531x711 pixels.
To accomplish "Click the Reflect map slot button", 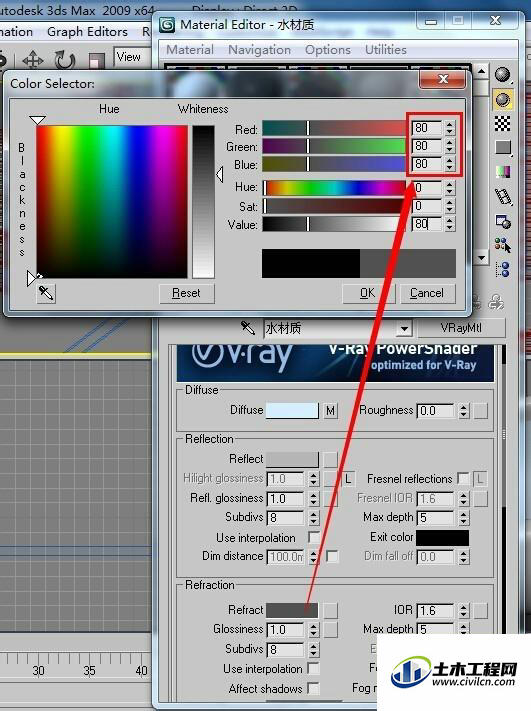I will [x=331, y=459].
